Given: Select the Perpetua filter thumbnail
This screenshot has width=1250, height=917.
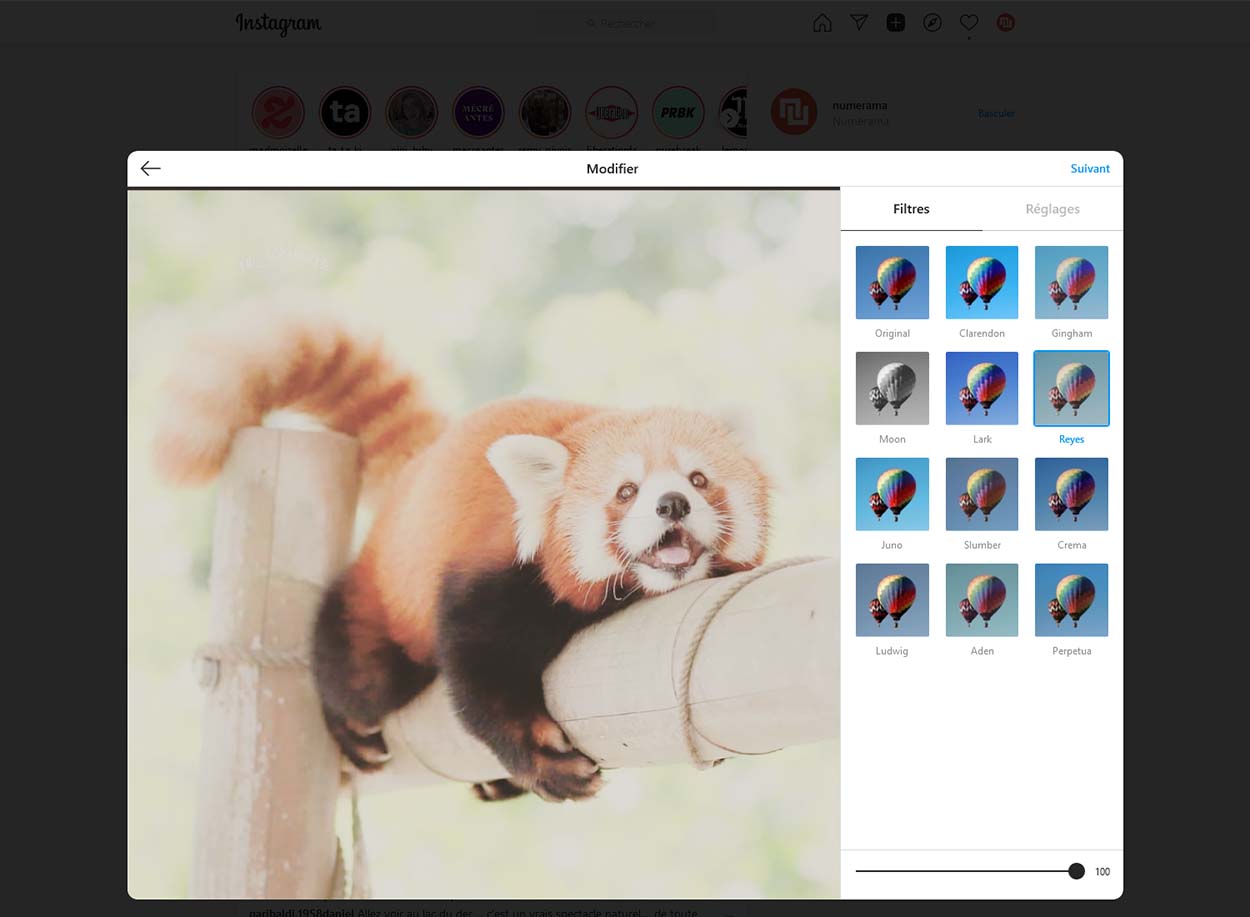Looking at the screenshot, I should (x=1071, y=601).
